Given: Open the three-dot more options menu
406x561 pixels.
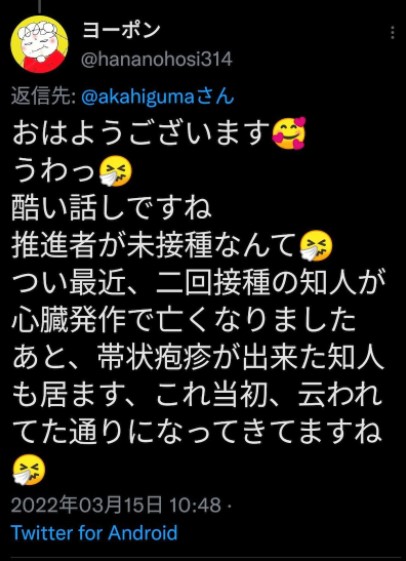Looking at the screenshot, I should [392, 33].
